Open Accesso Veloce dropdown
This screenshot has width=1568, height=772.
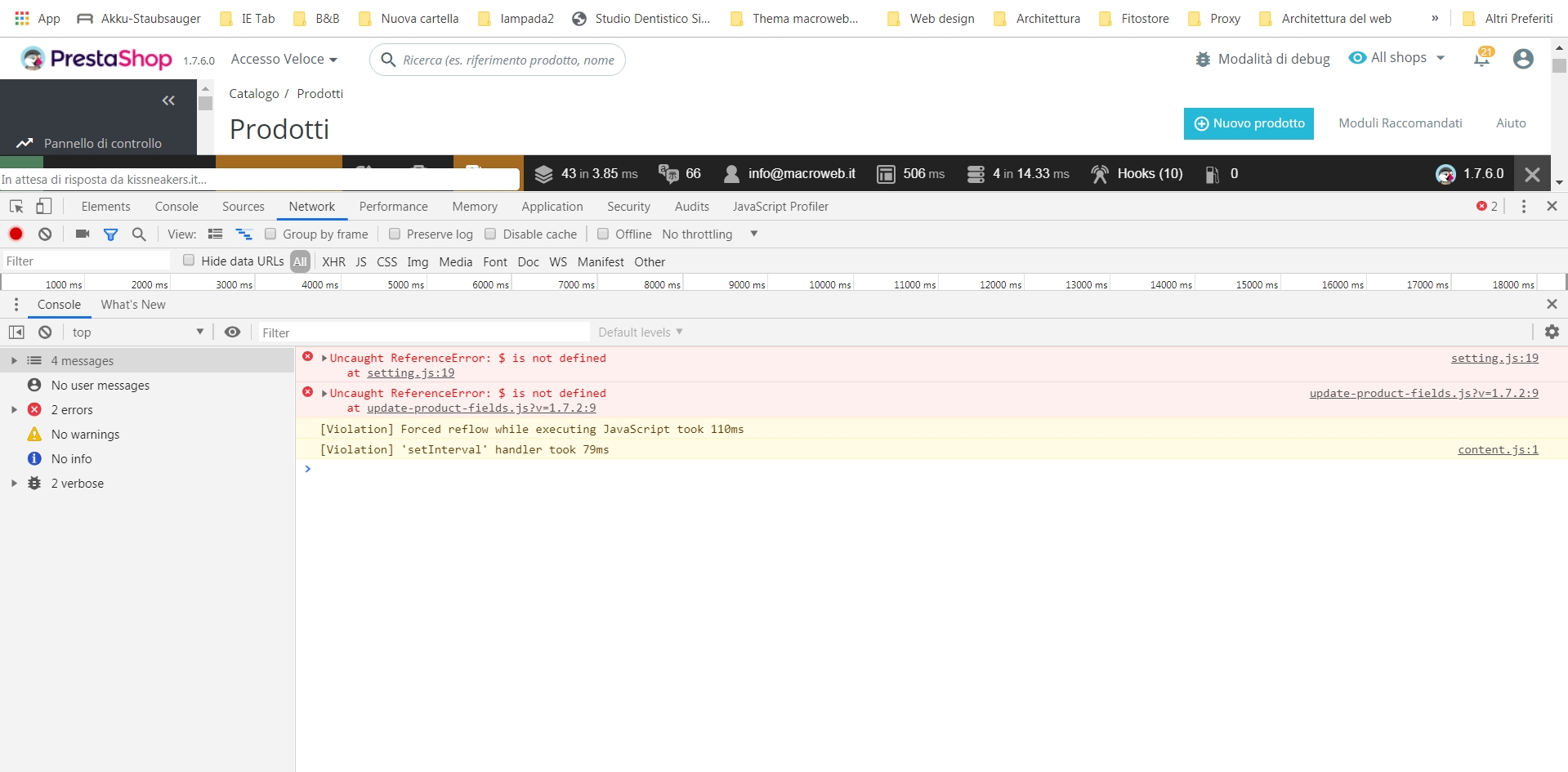pos(284,59)
